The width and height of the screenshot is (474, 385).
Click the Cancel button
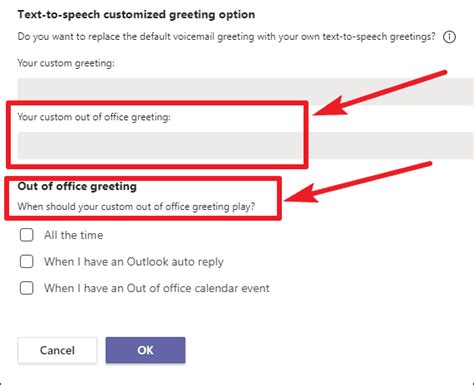(x=57, y=350)
